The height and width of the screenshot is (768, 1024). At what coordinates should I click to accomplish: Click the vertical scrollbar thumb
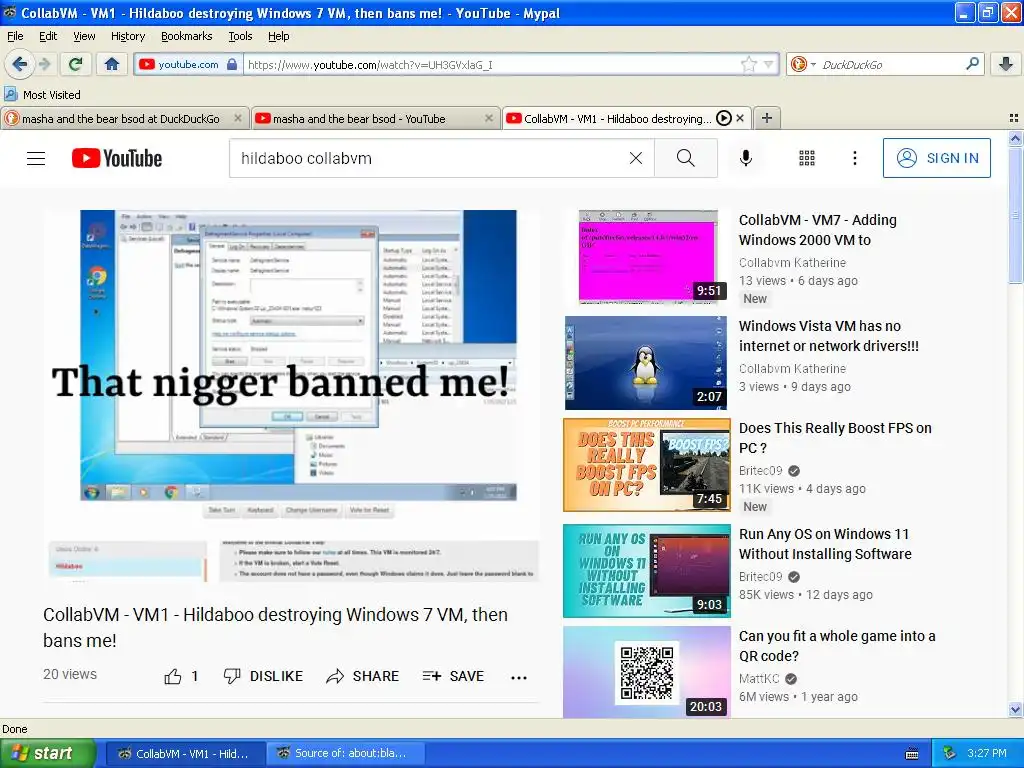[1015, 216]
